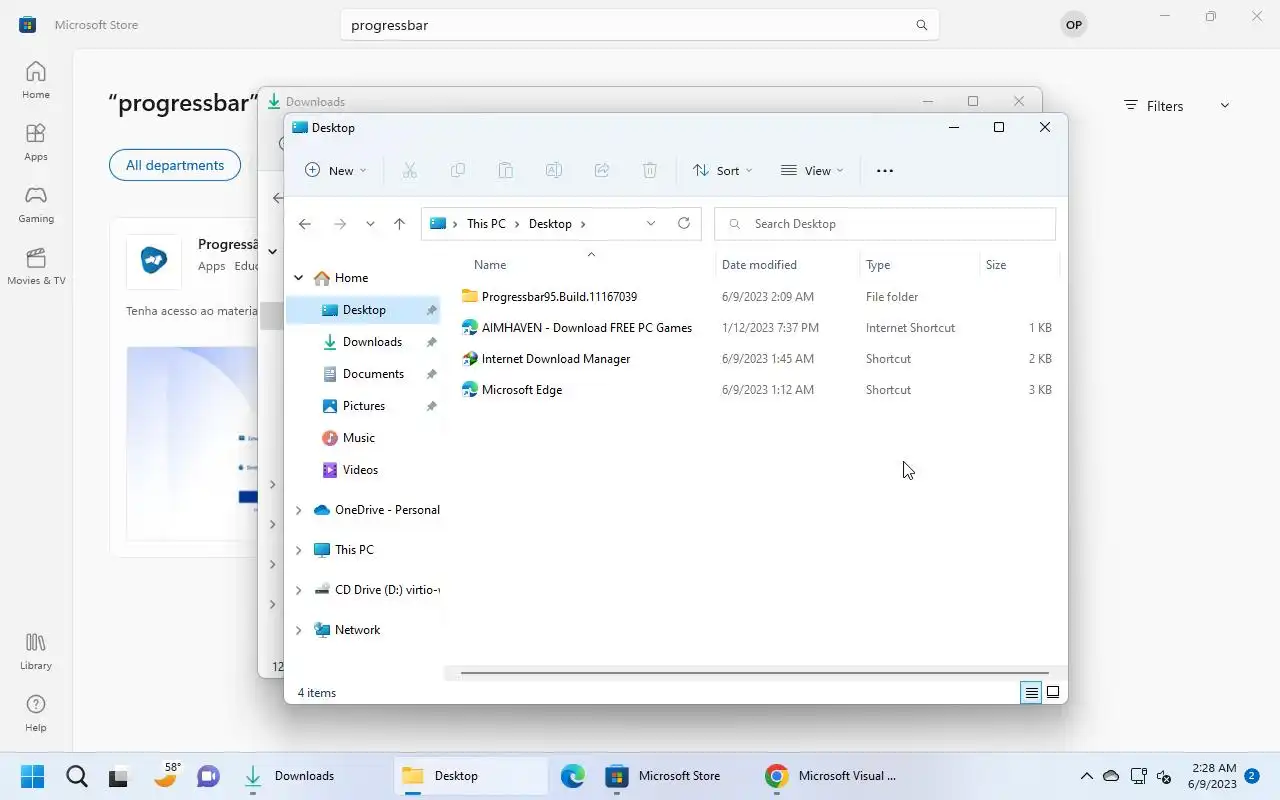Screen dimensions: 1280x800
Task: Select Videos in navigation pane
Action: pos(363,470)
